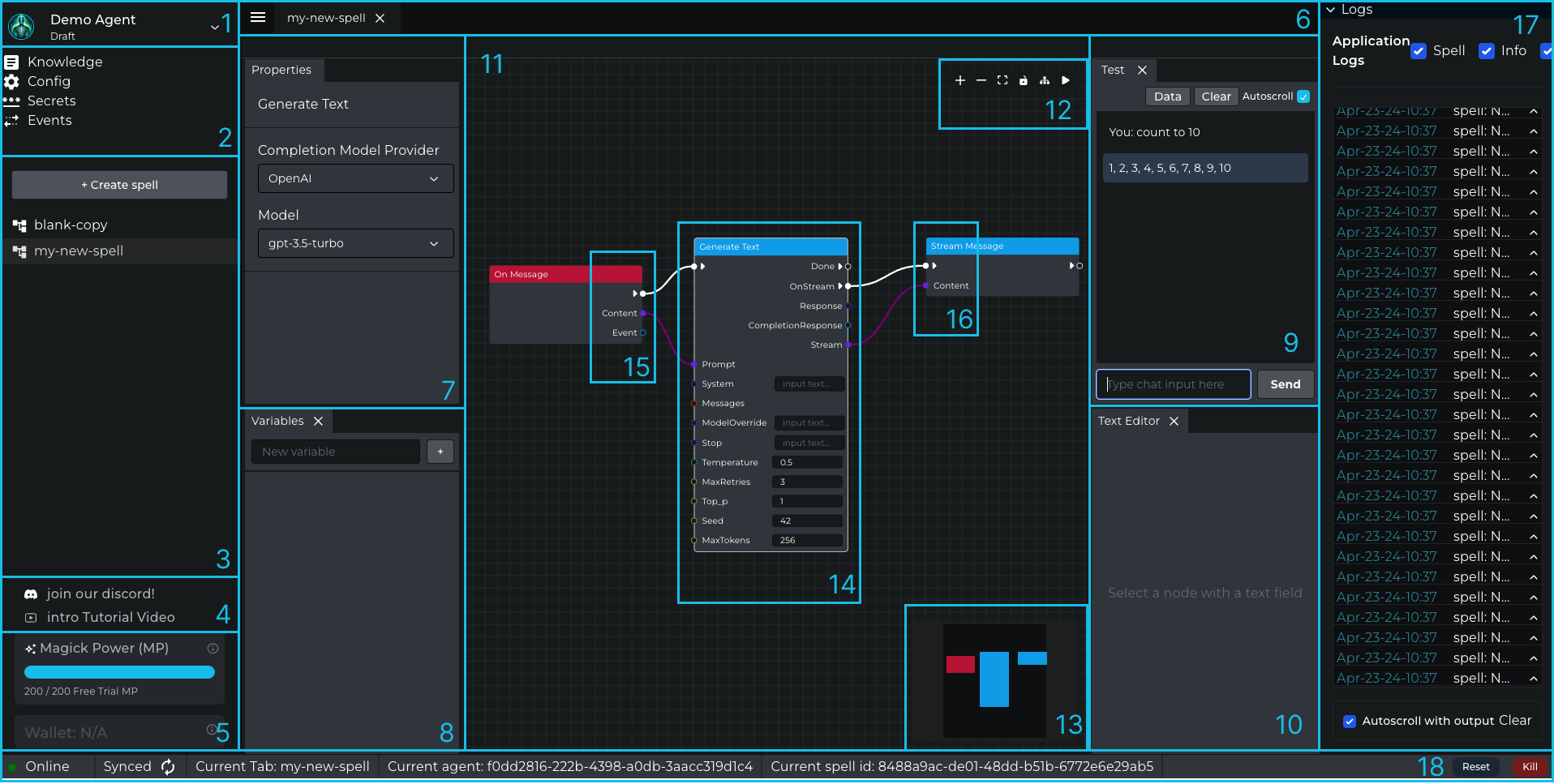Click Clear in the Test panel
Screen dimensions: 1554x784
[x=1216, y=96]
